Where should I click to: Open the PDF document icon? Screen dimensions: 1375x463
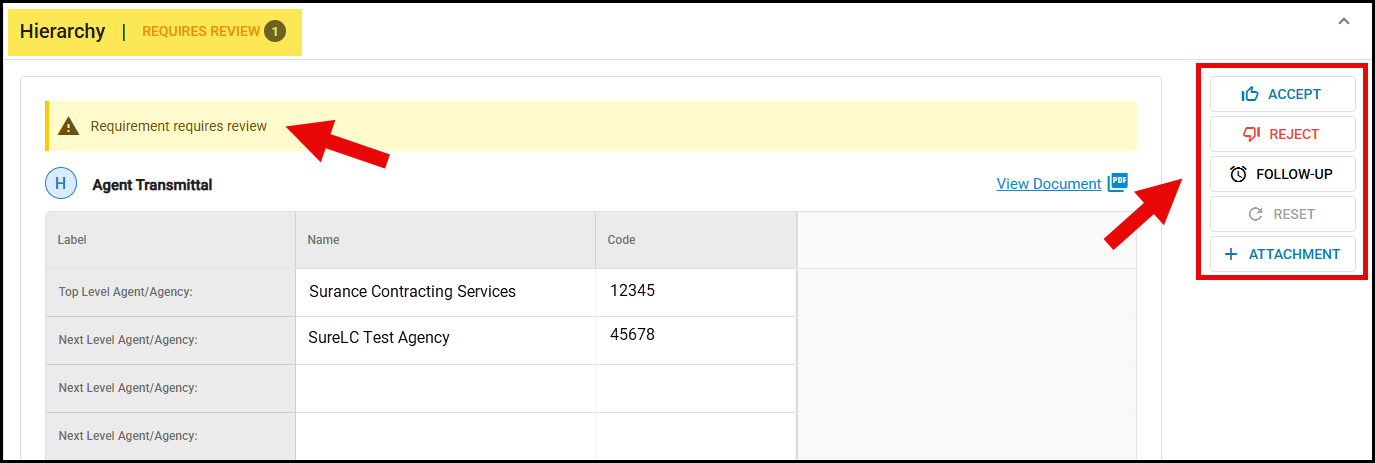coord(1118,182)
